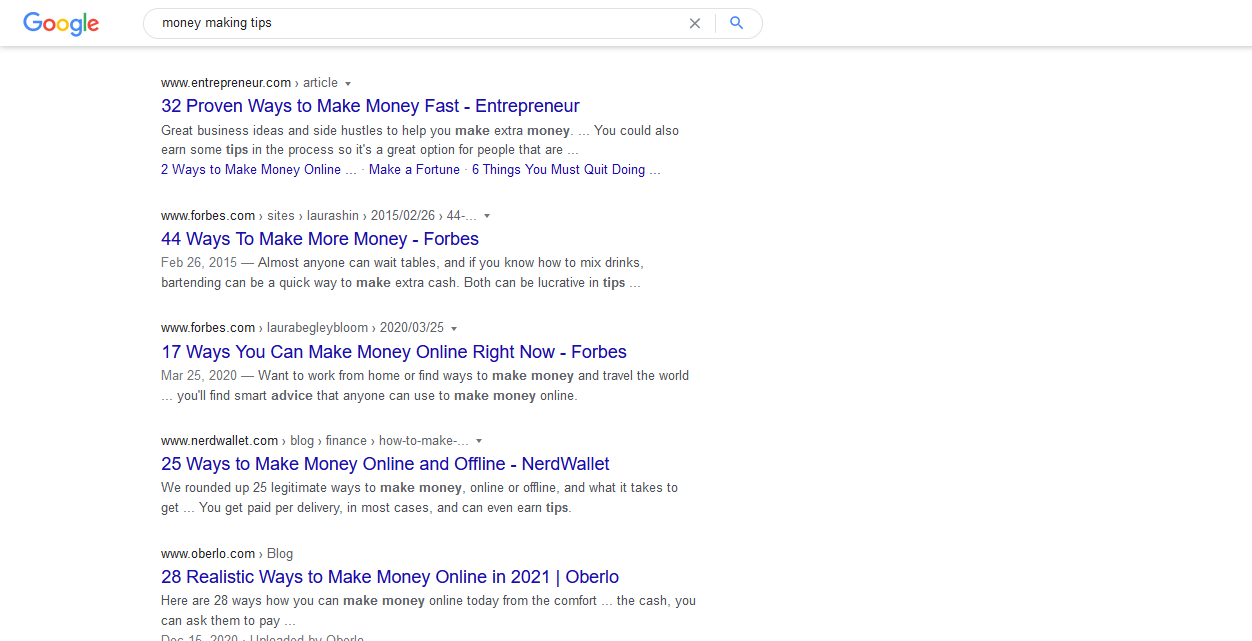Open dropdown arrow next to entrepreneur.com article URL
The width and height of the screenshot is (1252, 641).
(348, 84)
